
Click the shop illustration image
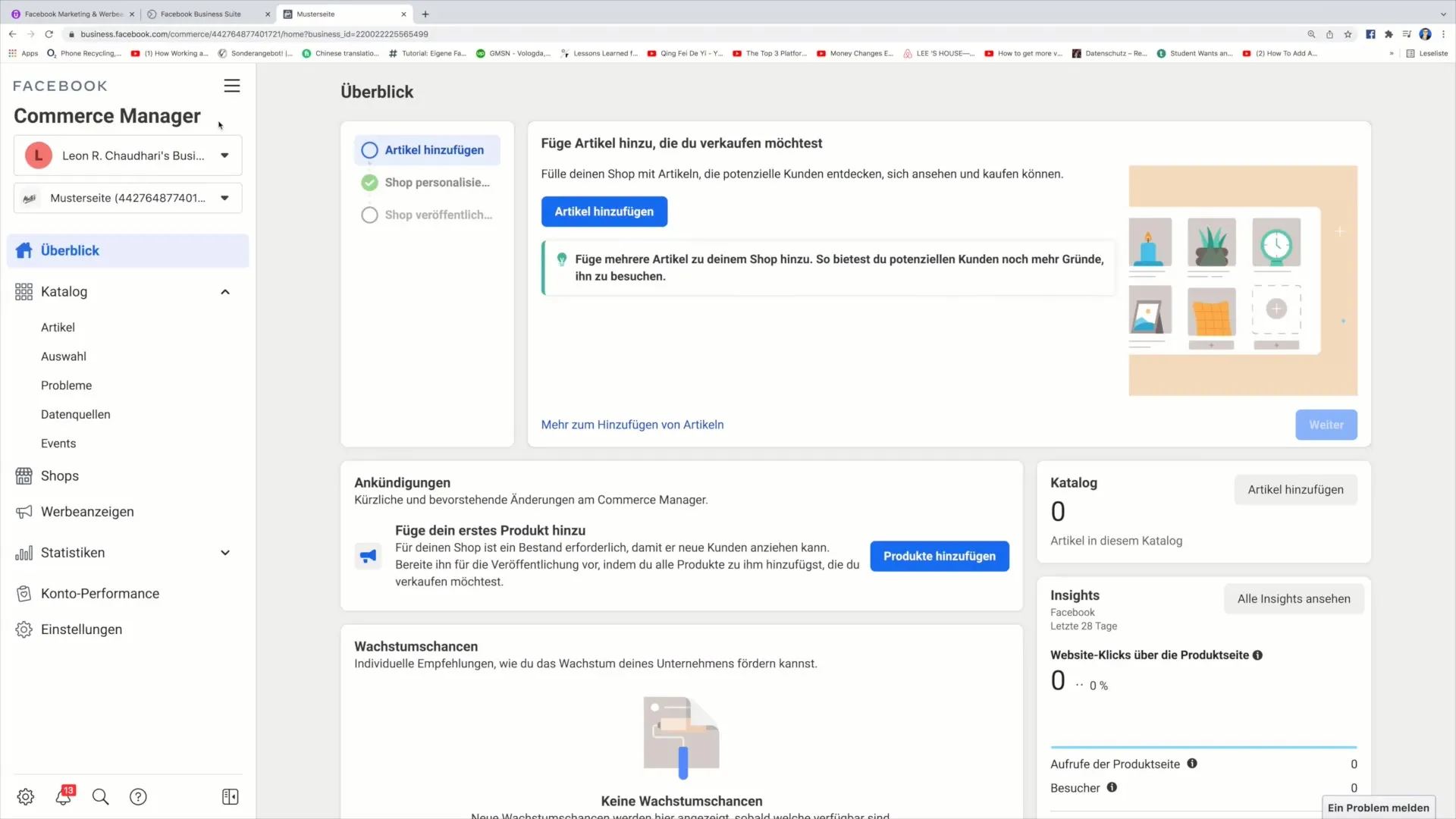click(1243, 281)
